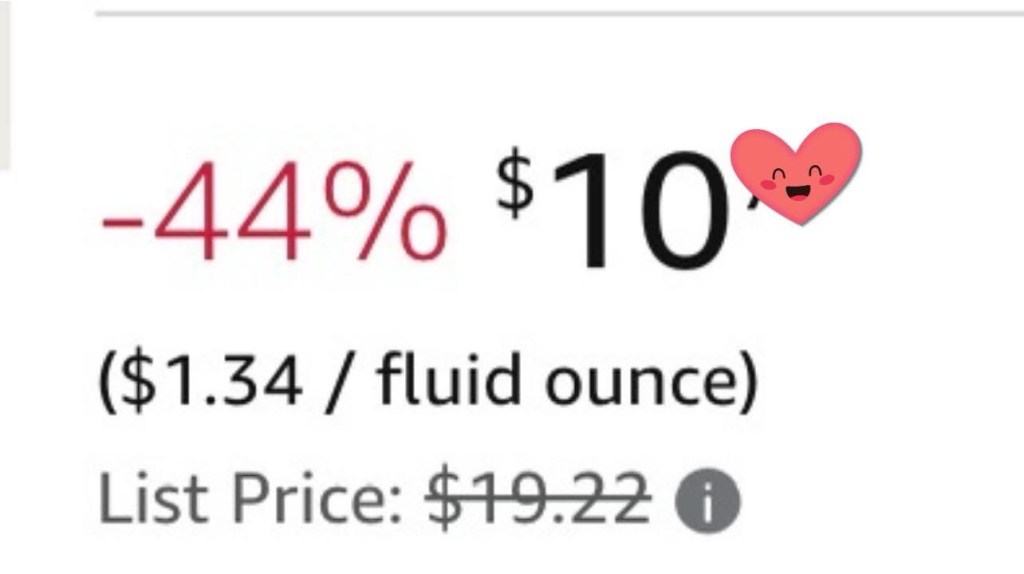Click the red percent symbol

pyautogui.click(x=385, y=214)
